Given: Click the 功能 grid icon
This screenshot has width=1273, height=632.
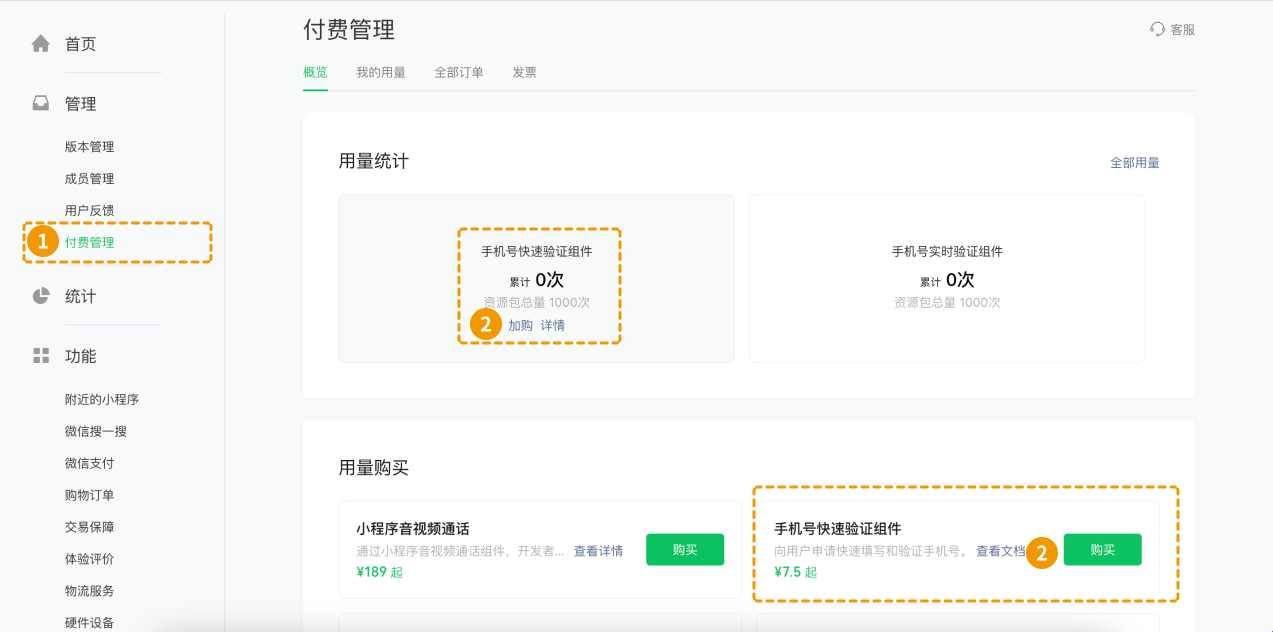Looking at the screenshot, I should (x=41, y=356).
